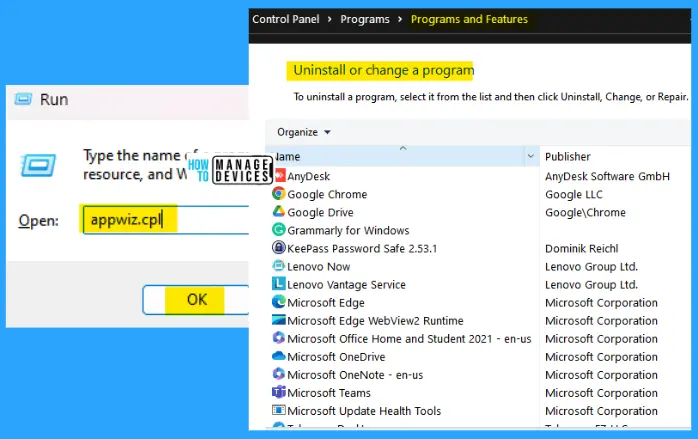Click the large Run icon beside the description
This screenshot has height=439, width=698.
coord(38,165)
